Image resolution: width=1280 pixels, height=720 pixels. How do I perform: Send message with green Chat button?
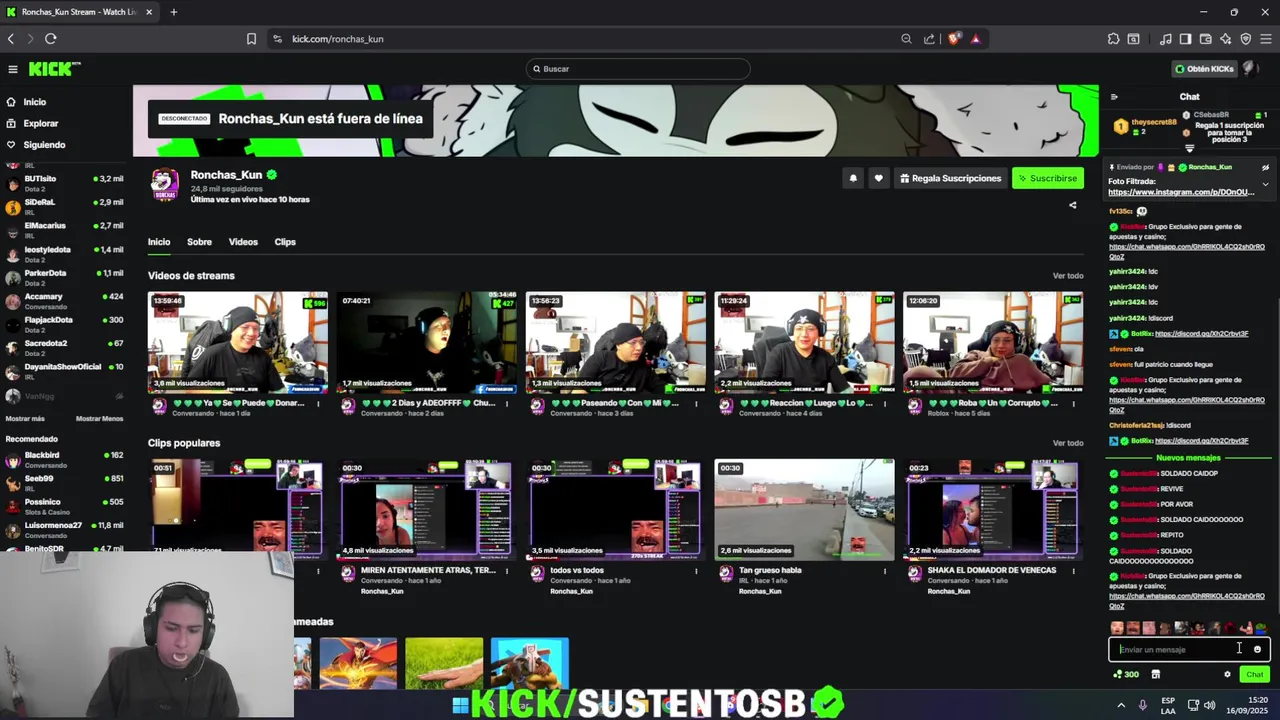[1254, 674]
